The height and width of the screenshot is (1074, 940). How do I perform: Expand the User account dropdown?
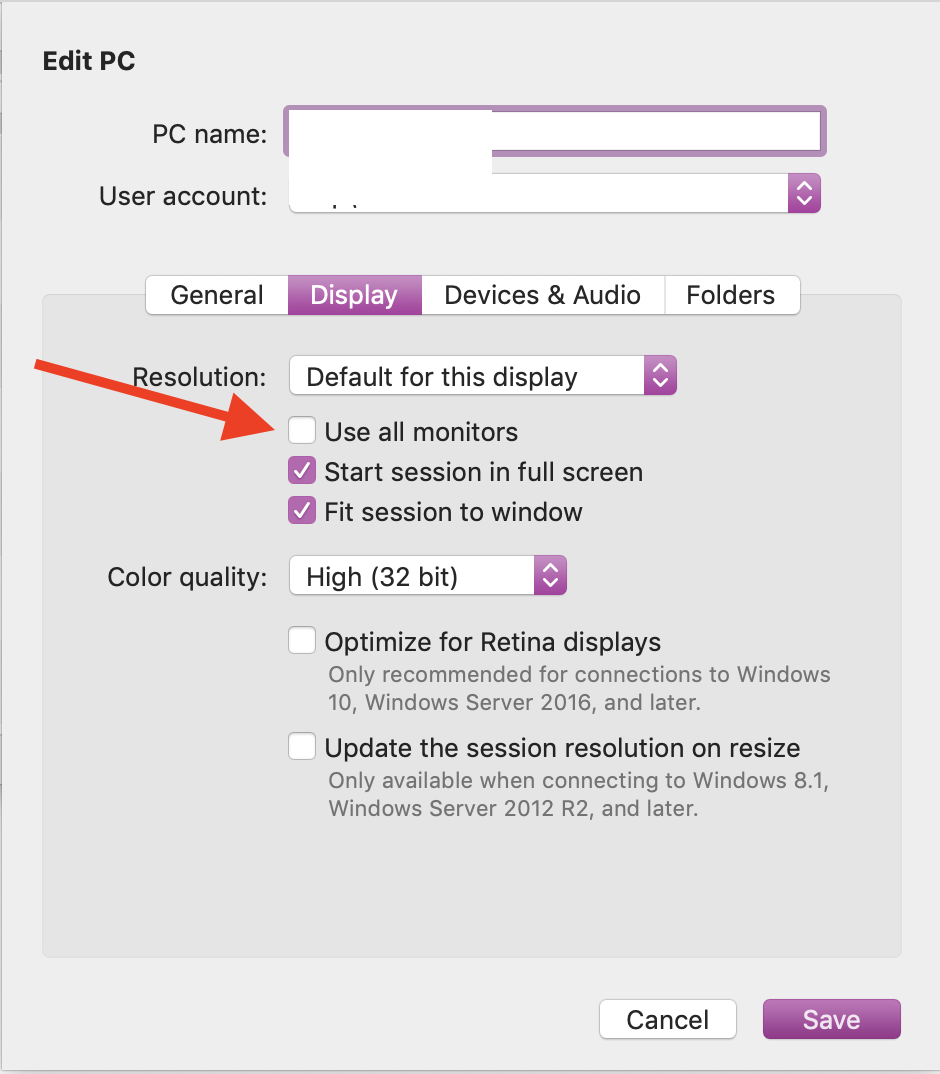[x=554, y=194]
